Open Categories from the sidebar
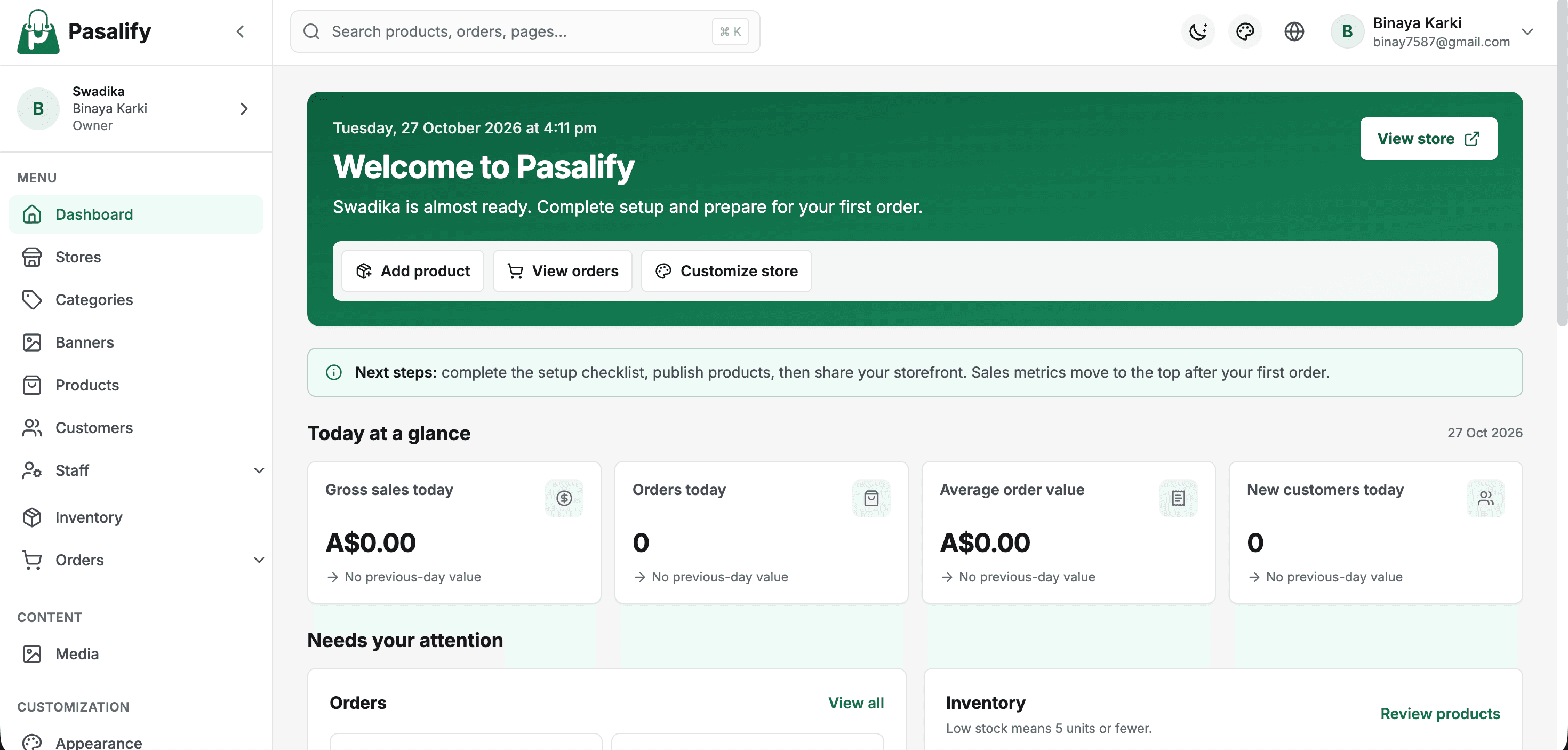This screenshot has width=1568, height=750. 136,299
